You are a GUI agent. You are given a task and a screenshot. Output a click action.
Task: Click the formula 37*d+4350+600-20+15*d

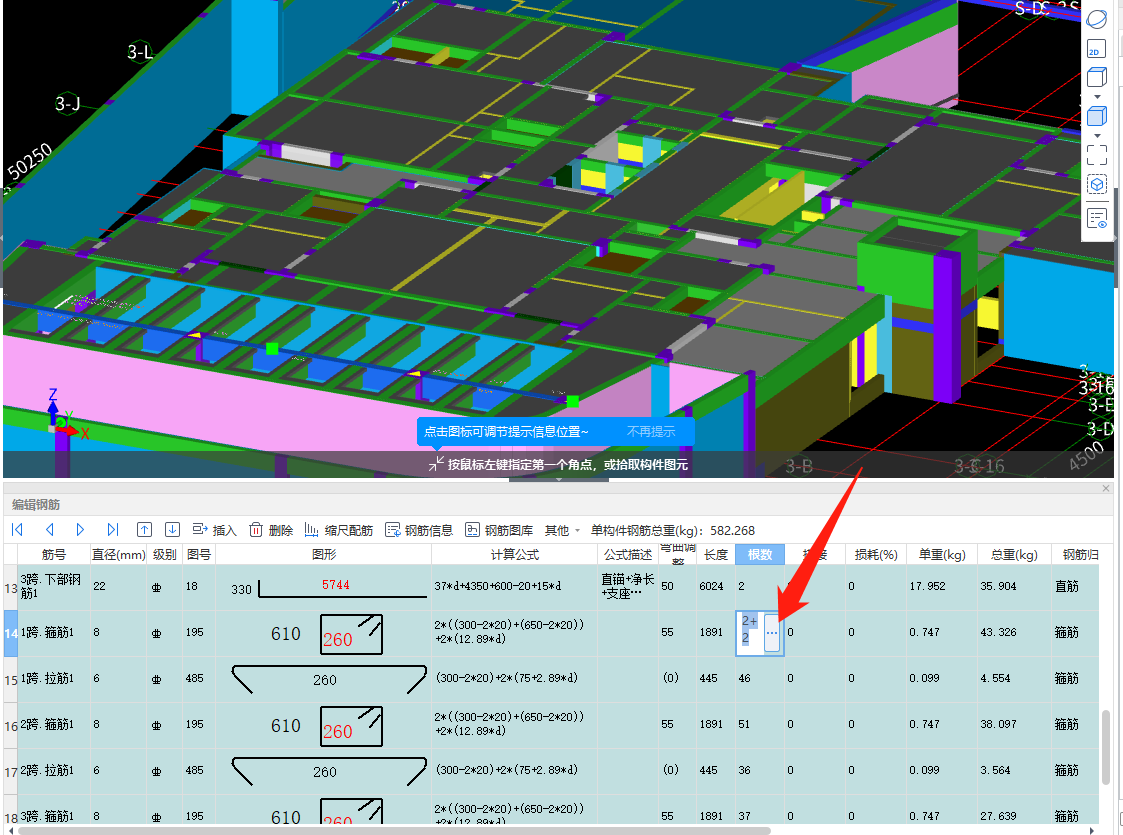coord(498,586)
